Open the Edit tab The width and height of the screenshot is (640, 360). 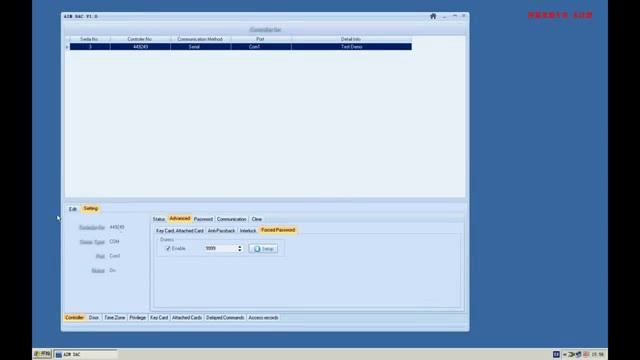tap(73, 209)
